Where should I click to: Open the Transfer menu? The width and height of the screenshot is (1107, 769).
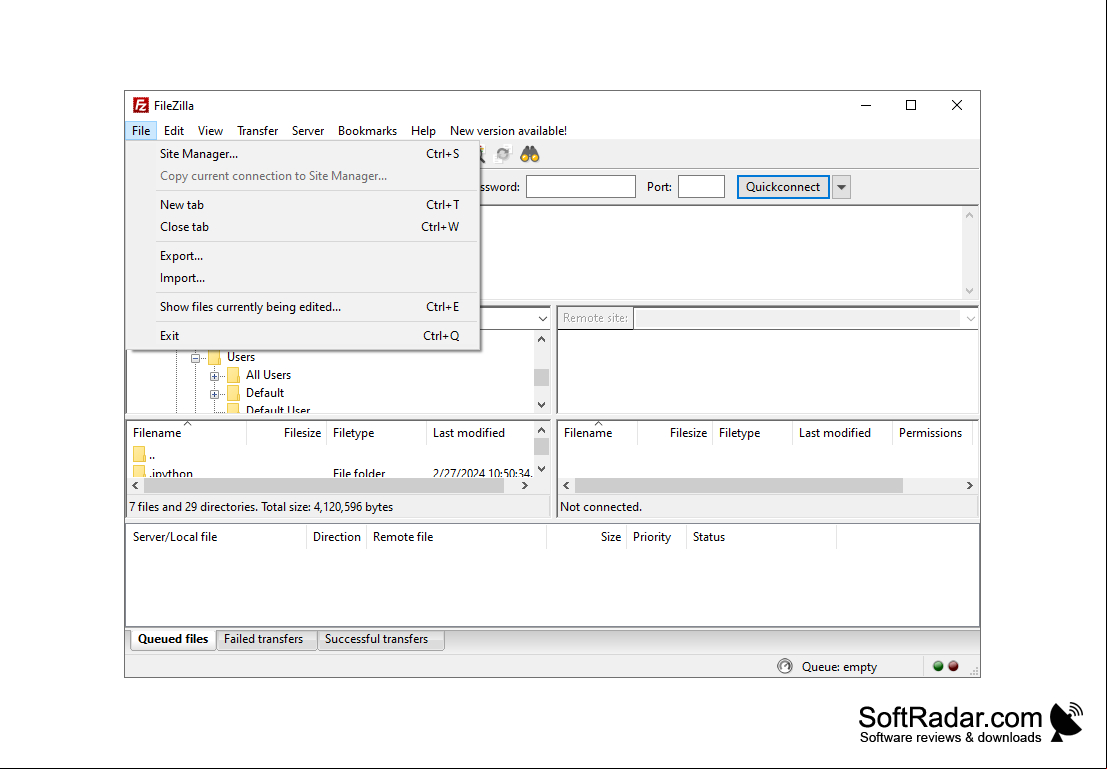point(258,131)
